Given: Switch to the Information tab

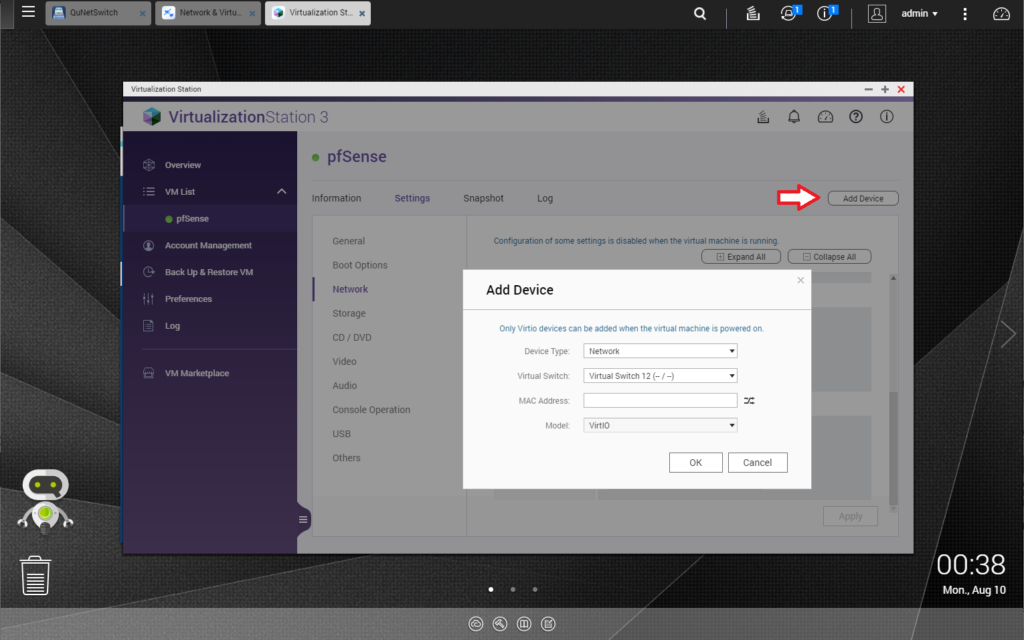Looking at the screenshot, I should pos(336,198).
